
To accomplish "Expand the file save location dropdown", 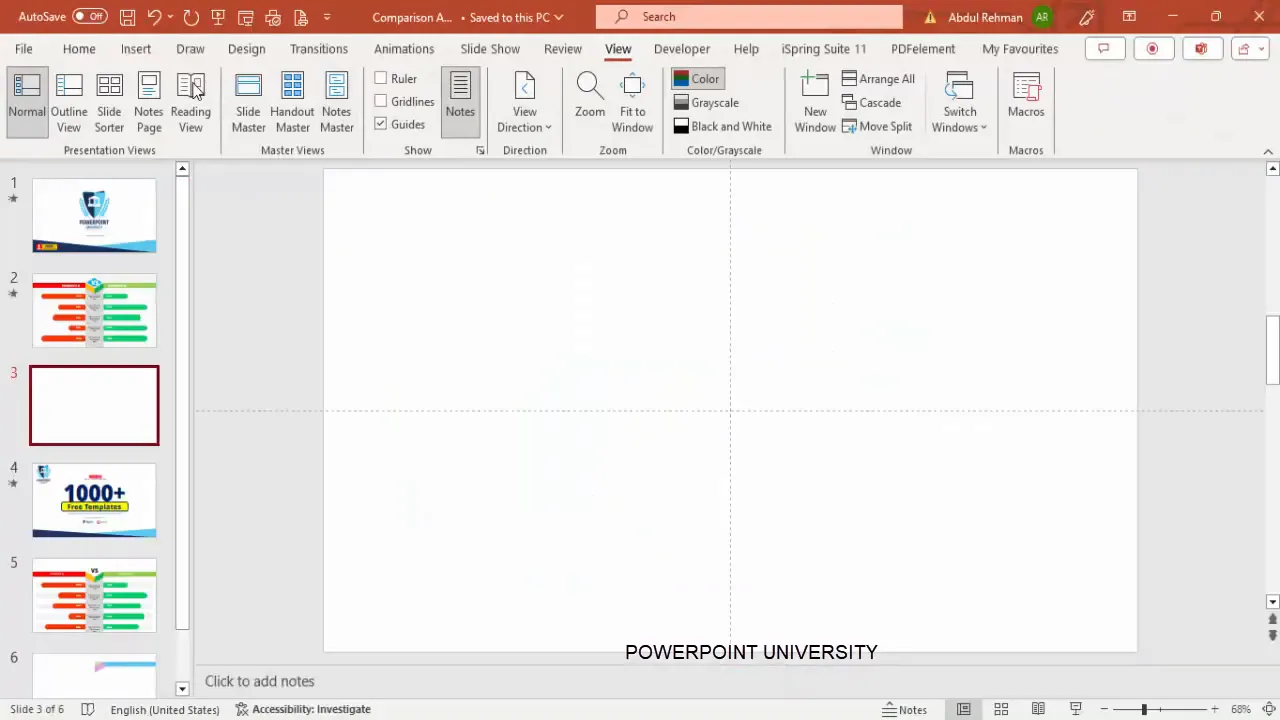I will [558, 17].
